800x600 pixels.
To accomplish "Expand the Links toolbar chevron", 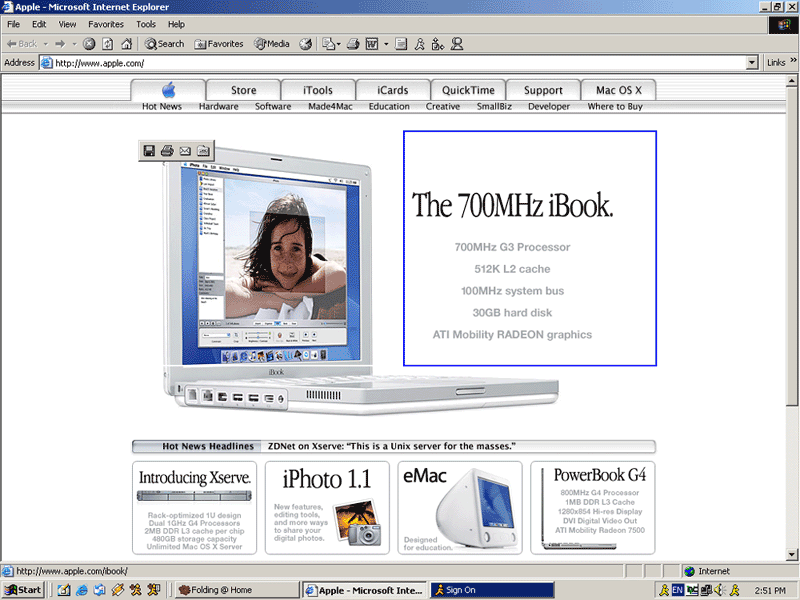I will tap(793, 60).
